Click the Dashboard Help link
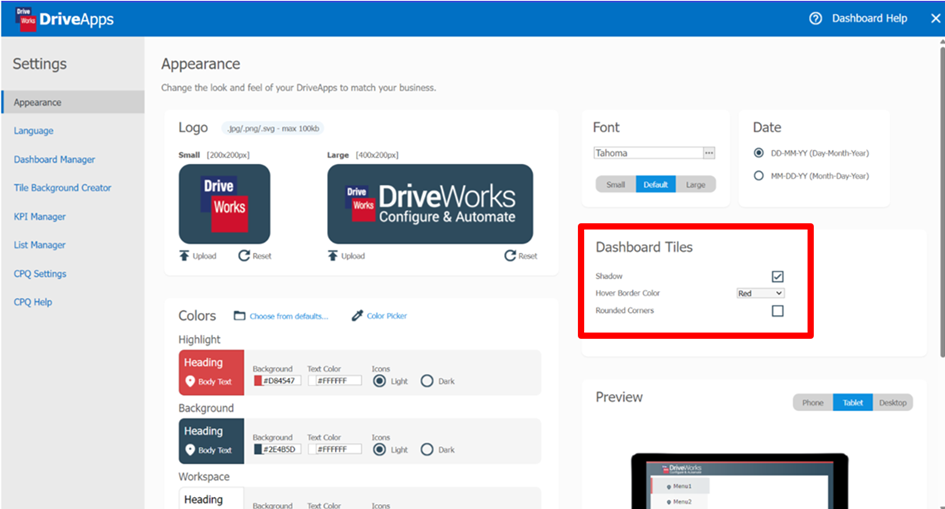 tap(869, 19)
